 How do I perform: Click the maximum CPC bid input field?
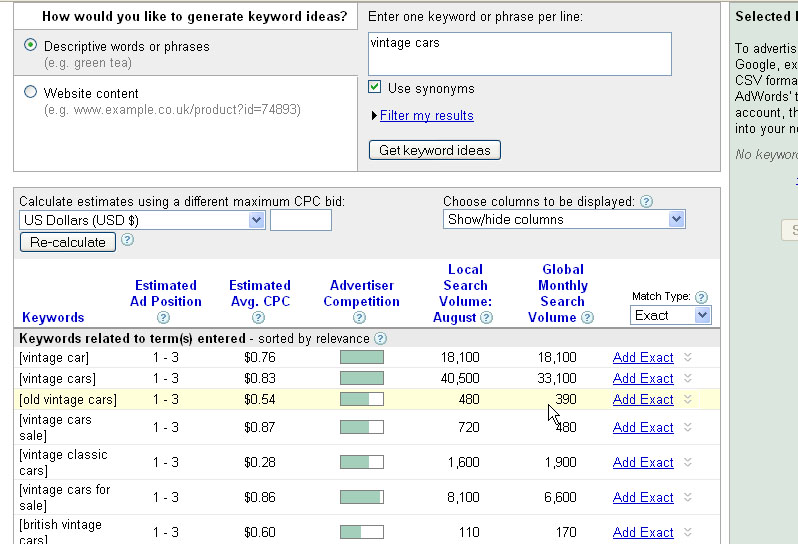pyautogui.click(x=301, y=220)
